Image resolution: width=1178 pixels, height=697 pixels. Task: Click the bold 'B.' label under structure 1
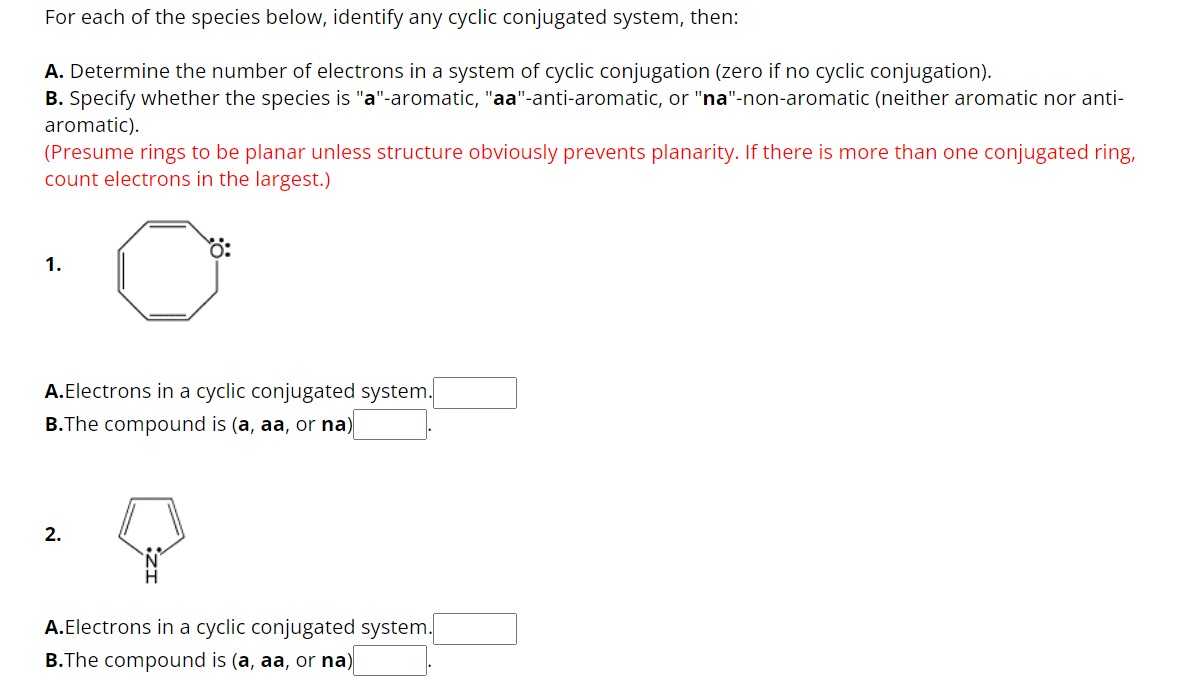54,424
